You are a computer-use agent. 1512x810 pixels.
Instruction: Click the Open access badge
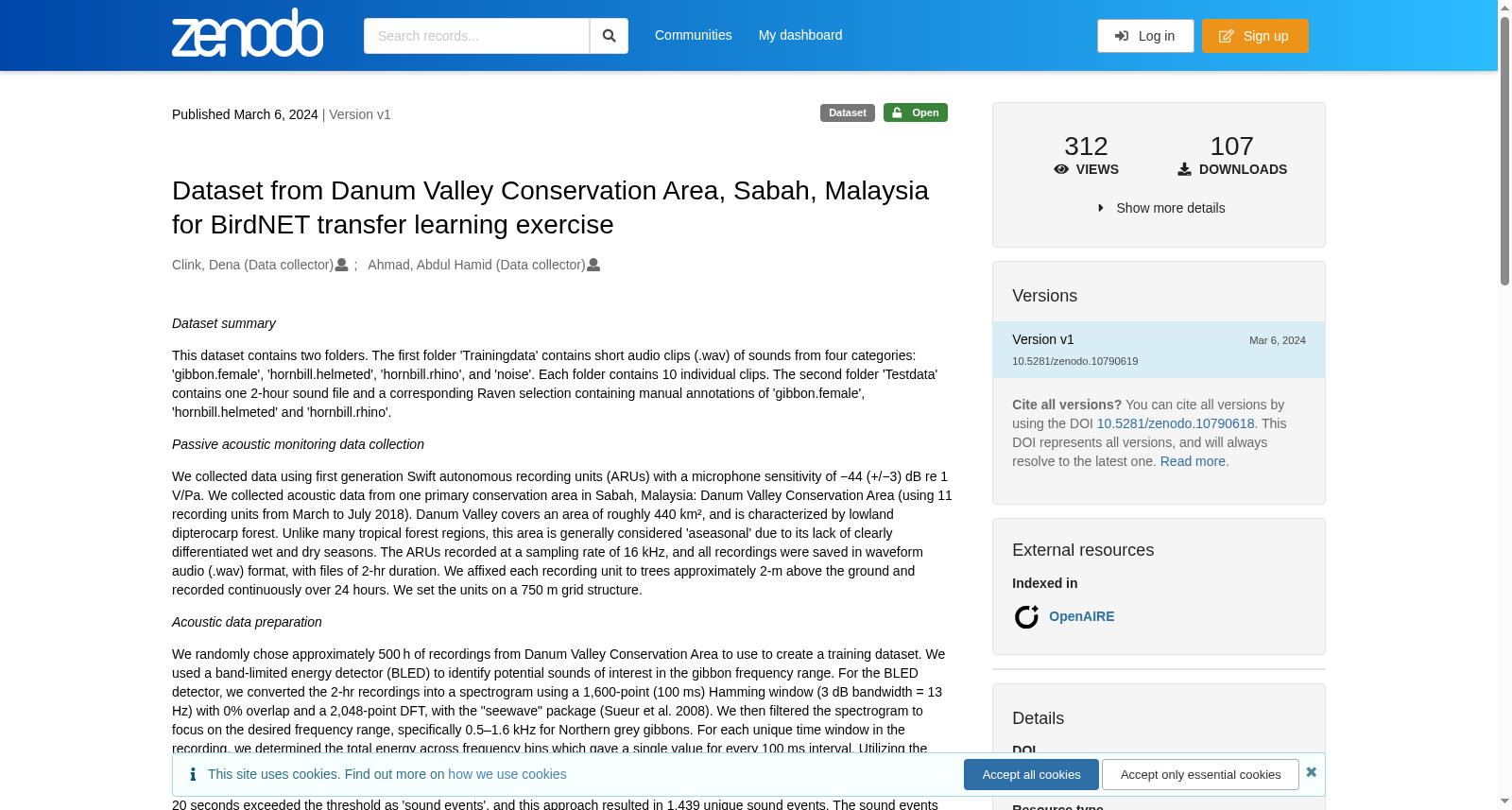916,112
